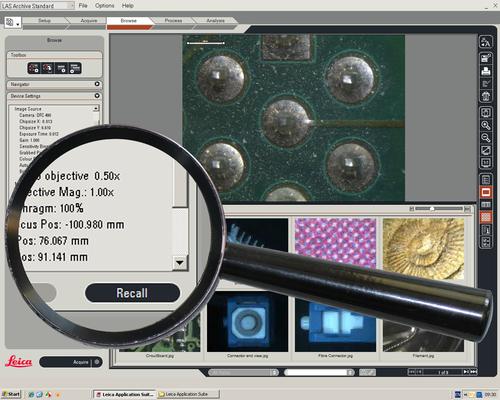Click the Windows Start button

tap(11, 394)
